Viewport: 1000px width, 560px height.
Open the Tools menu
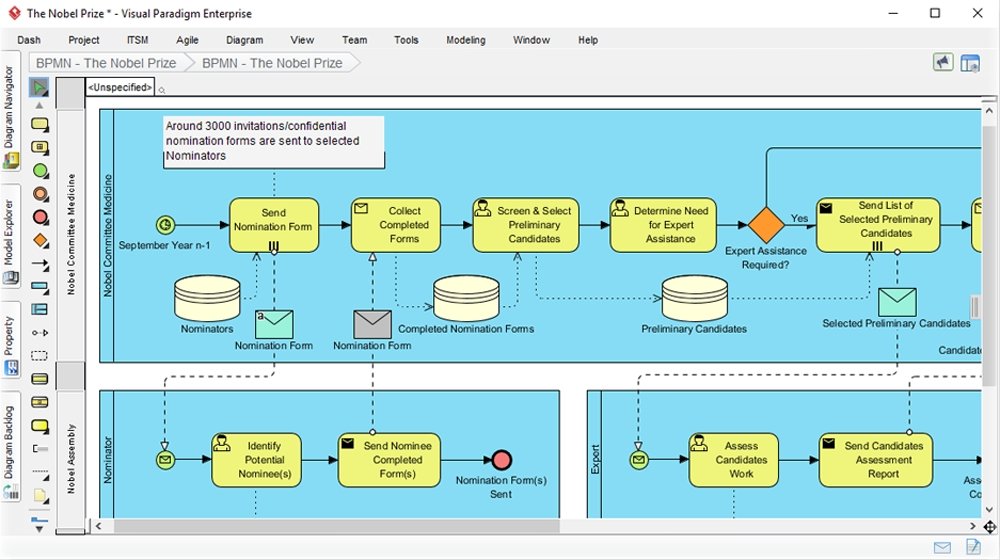(x=406, y=40)
